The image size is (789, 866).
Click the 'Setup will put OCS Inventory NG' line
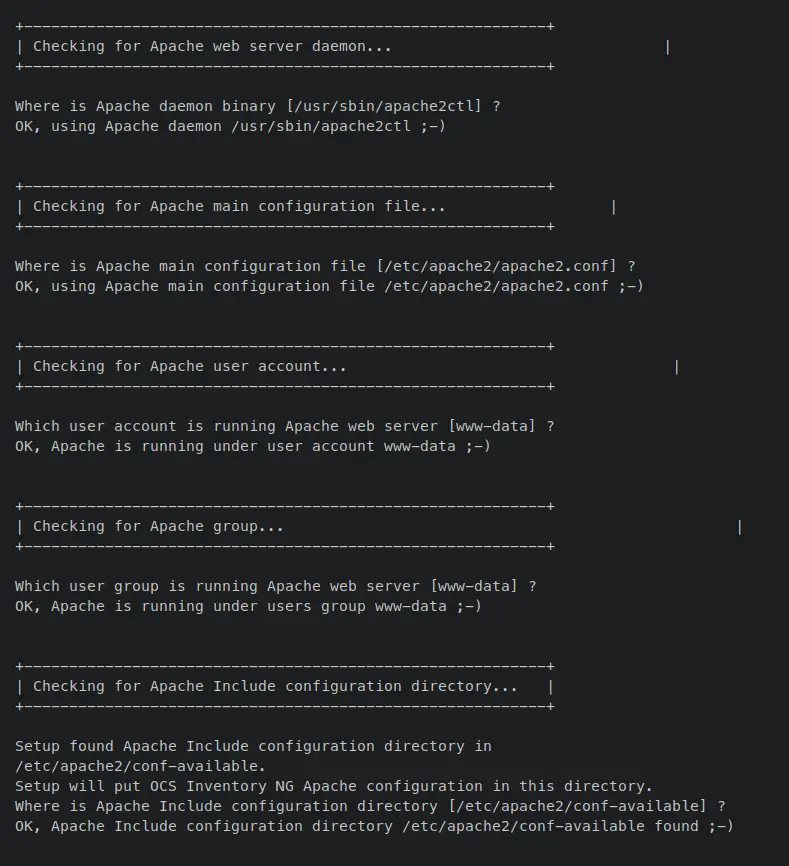click(333, 786)
